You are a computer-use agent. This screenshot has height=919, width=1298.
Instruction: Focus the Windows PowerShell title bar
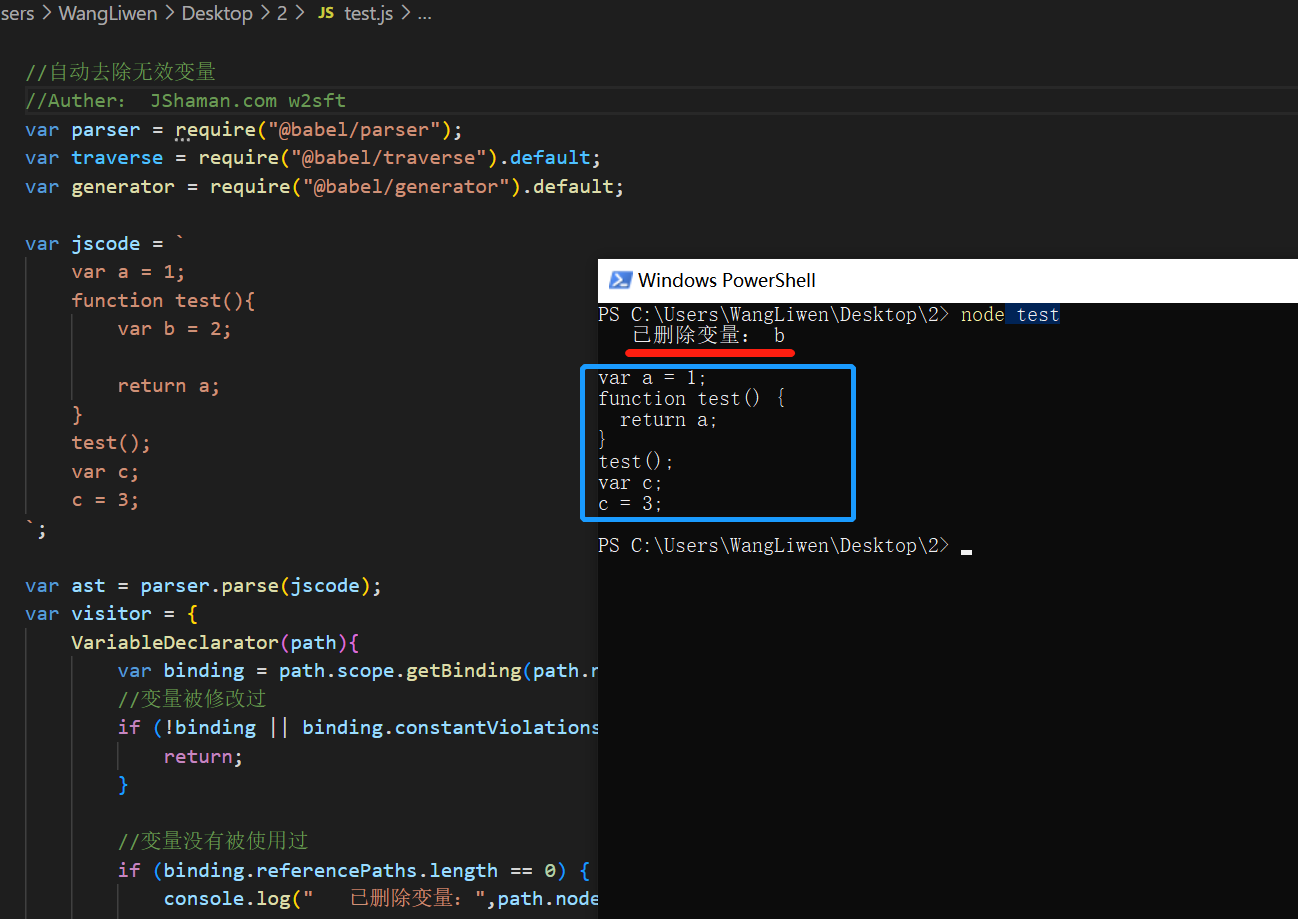pos(900,281)
